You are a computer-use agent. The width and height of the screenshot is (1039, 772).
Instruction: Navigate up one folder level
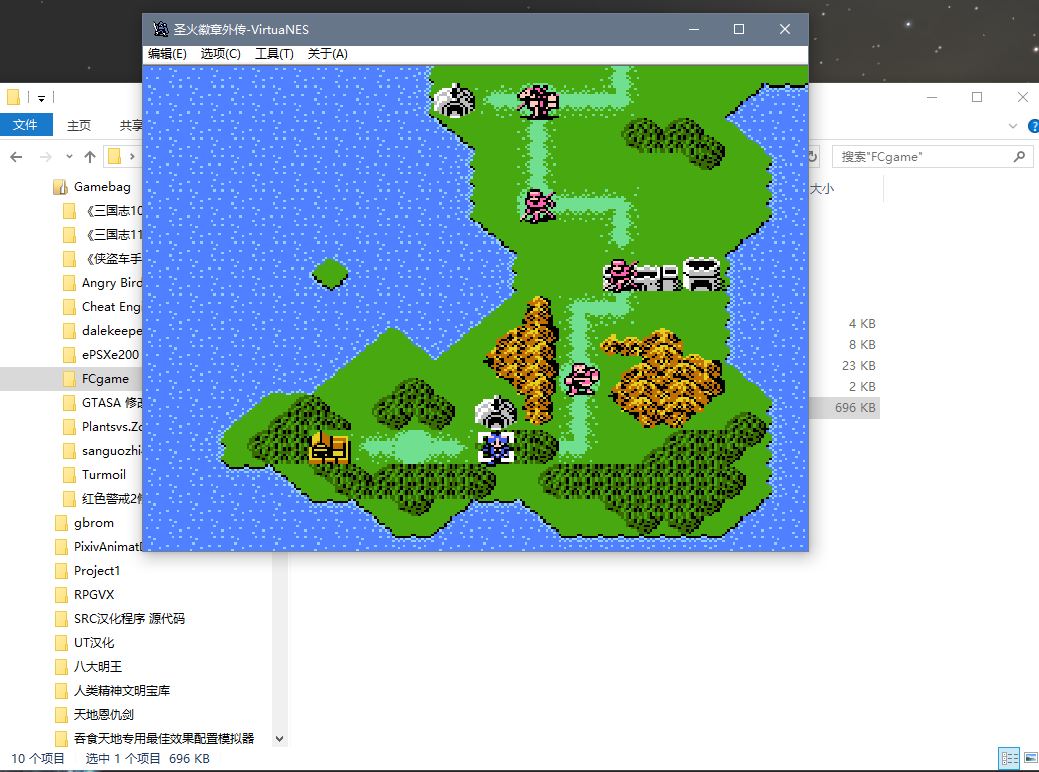click(90, 157)
